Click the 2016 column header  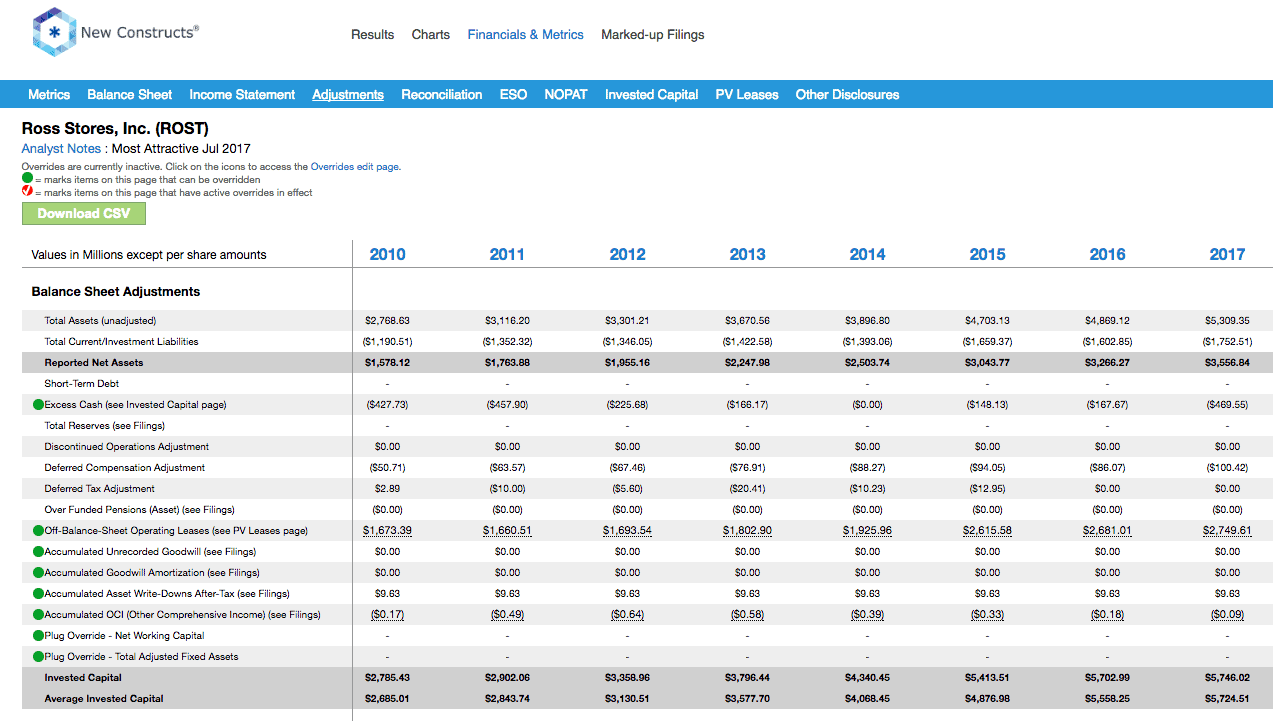coord(1107,254)
